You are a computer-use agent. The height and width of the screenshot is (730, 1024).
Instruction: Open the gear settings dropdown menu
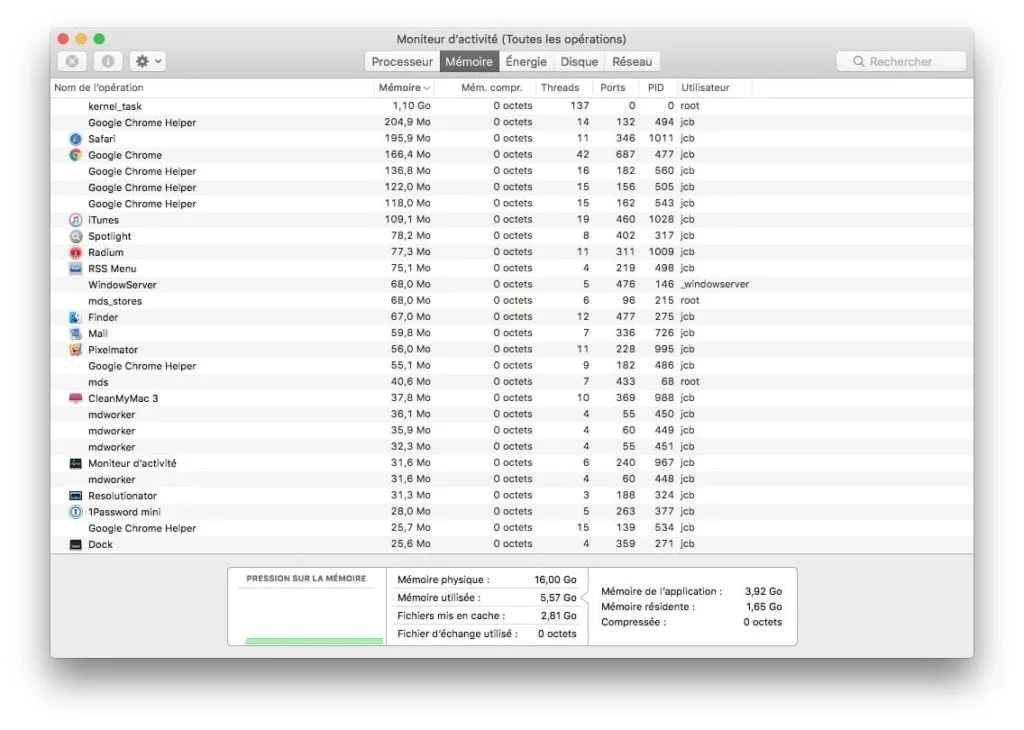click(x=145, y=61)
